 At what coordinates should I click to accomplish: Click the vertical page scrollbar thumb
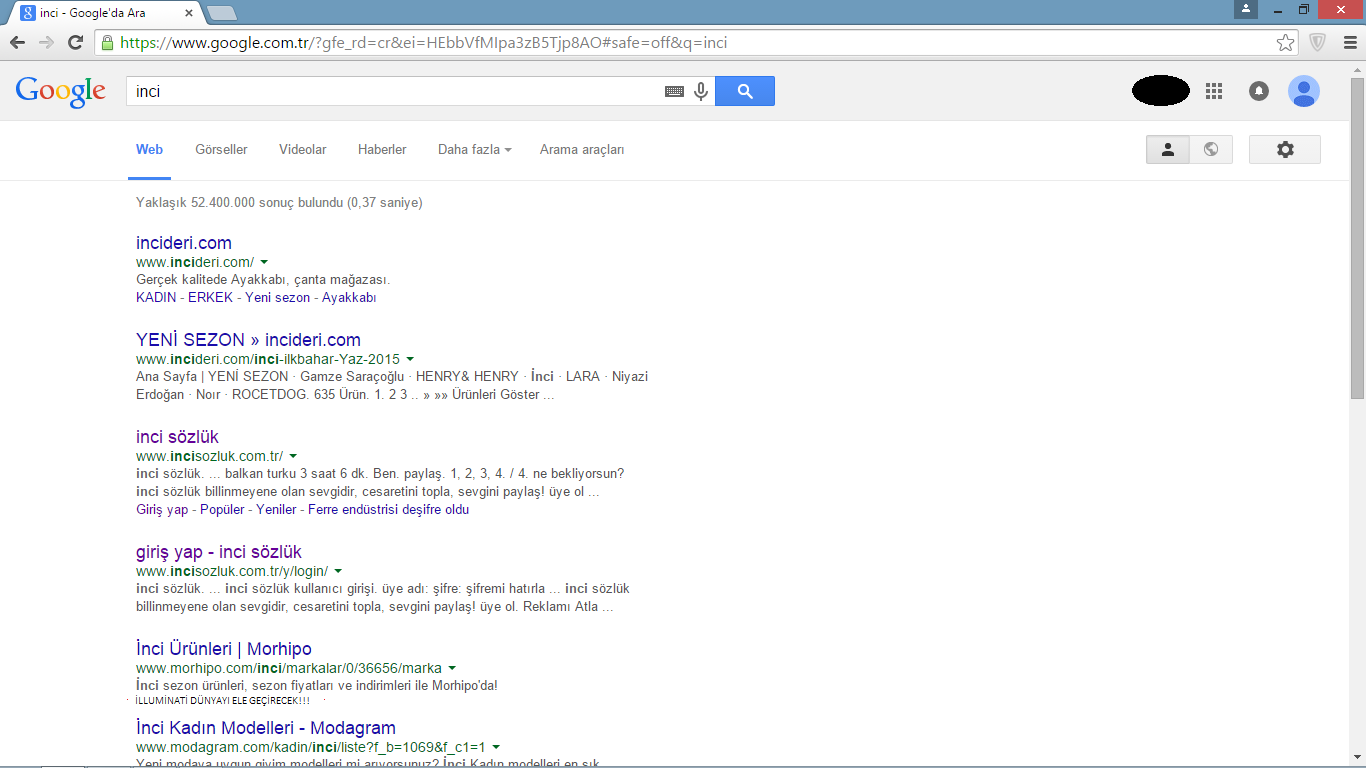pos(1357,240)
